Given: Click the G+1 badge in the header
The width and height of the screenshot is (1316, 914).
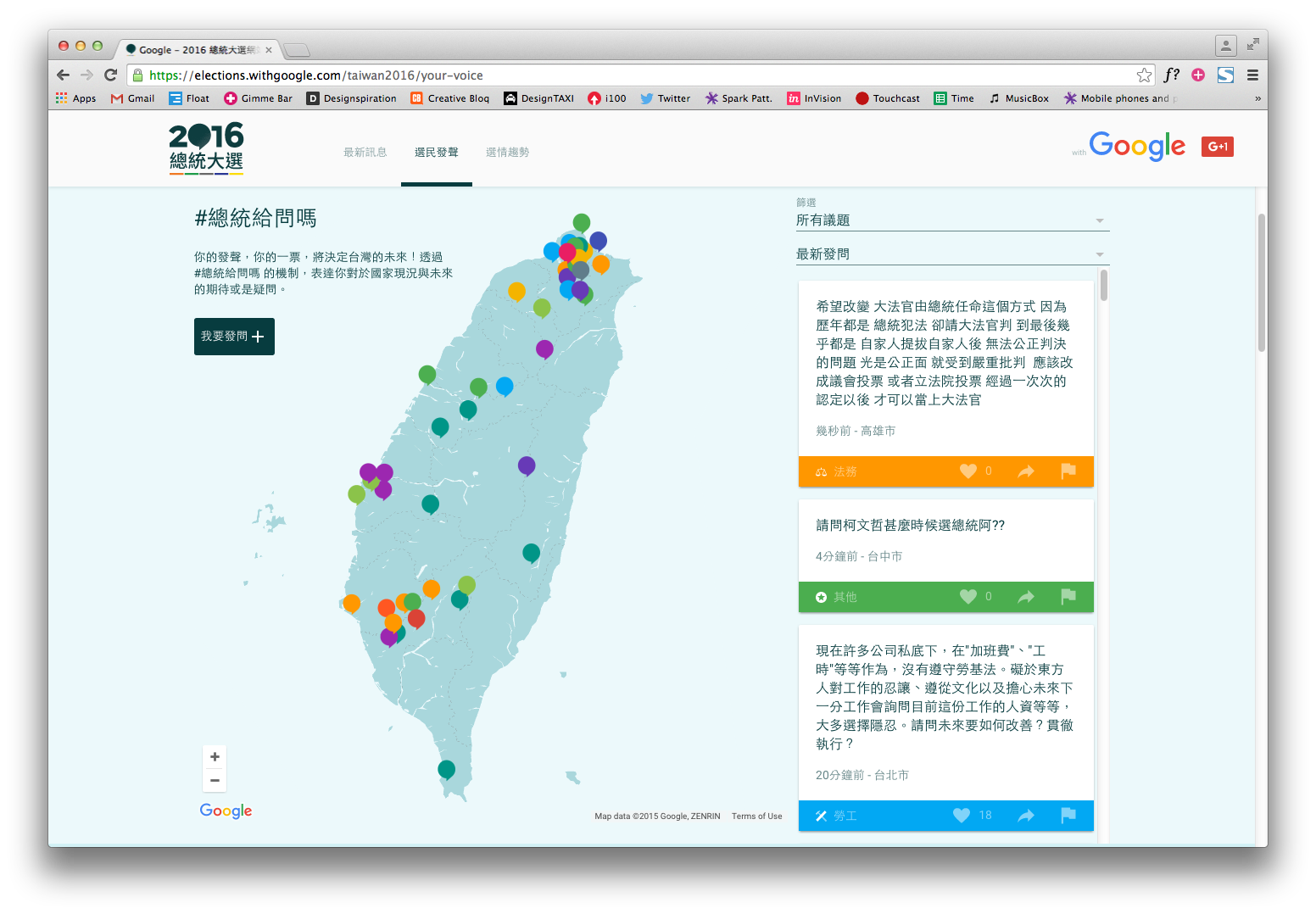Looking at the screenshot, I should coord(1218,146).
